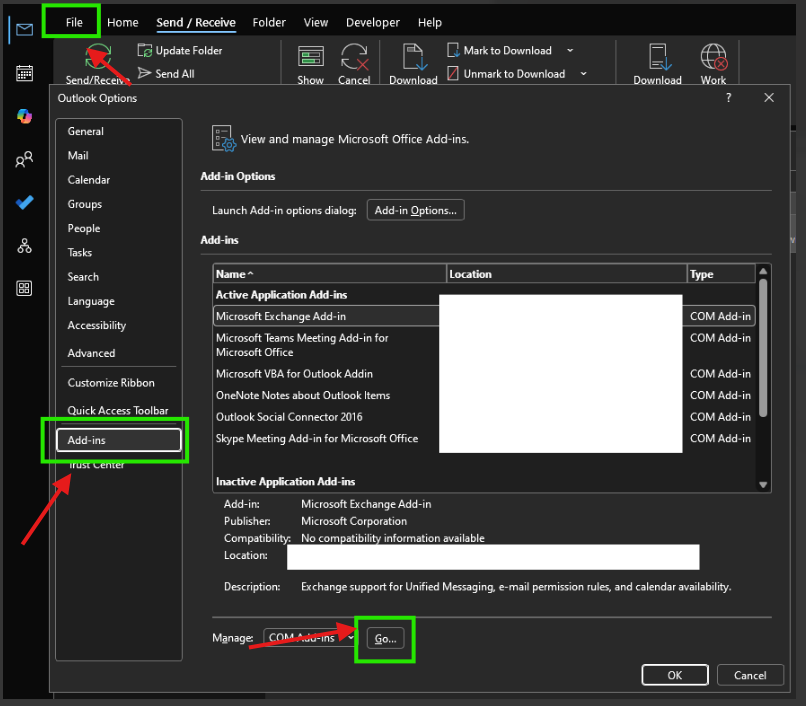Screen dimensions: 806x706
Task: Click the Cancel All icon
Action: (x=354, y=57)
